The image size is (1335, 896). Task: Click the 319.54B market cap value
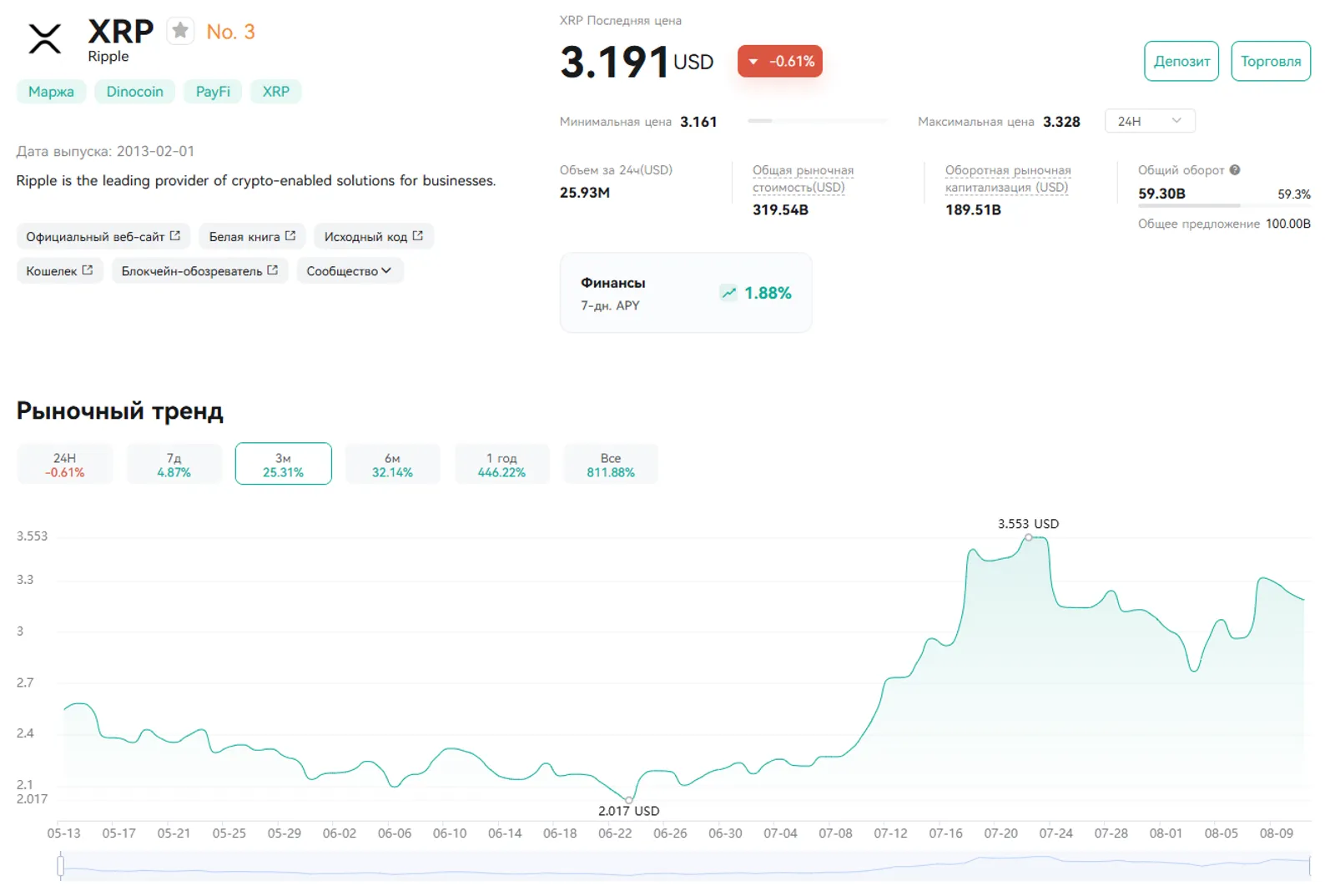pyautogui.click(x=780, y=210)
